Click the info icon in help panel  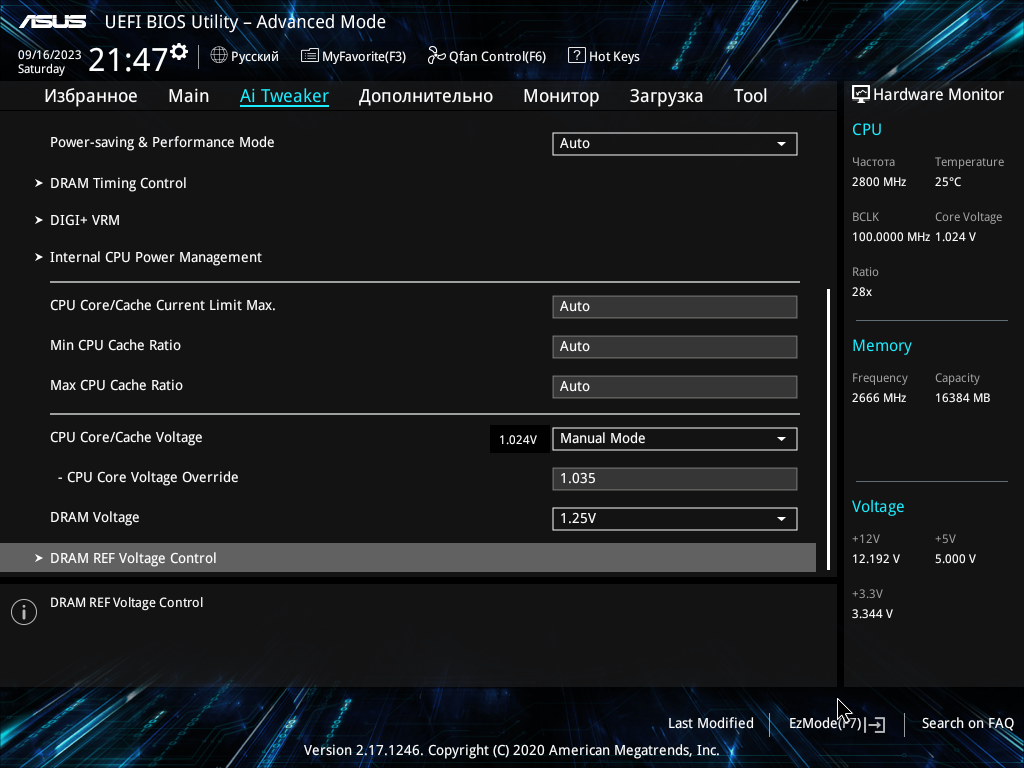23,612
